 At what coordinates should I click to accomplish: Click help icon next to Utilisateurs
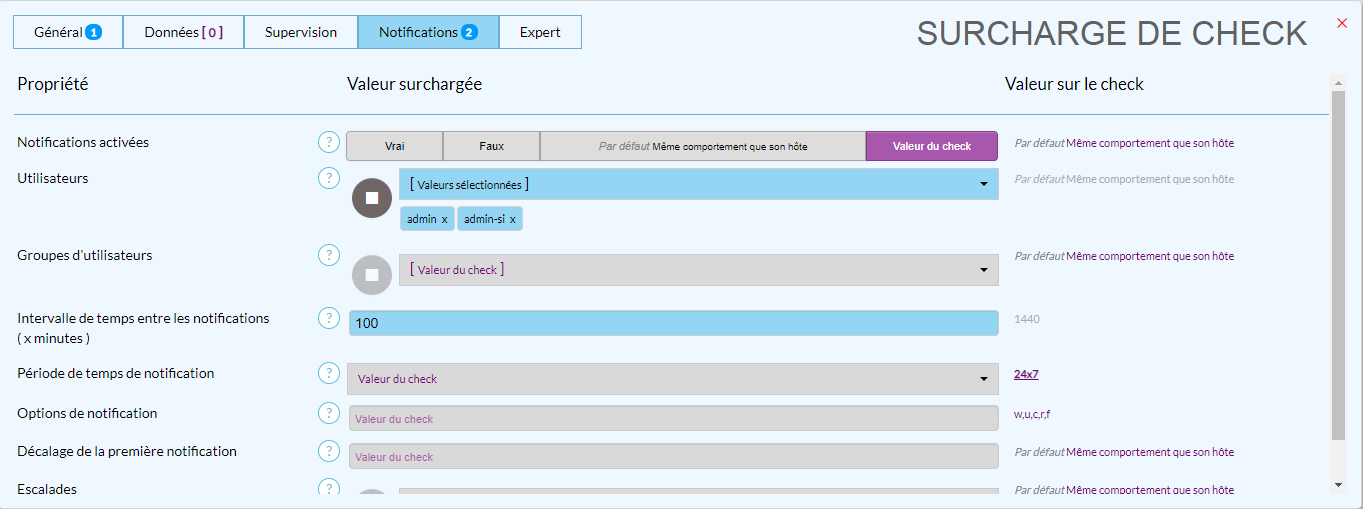tap(329, 178)
